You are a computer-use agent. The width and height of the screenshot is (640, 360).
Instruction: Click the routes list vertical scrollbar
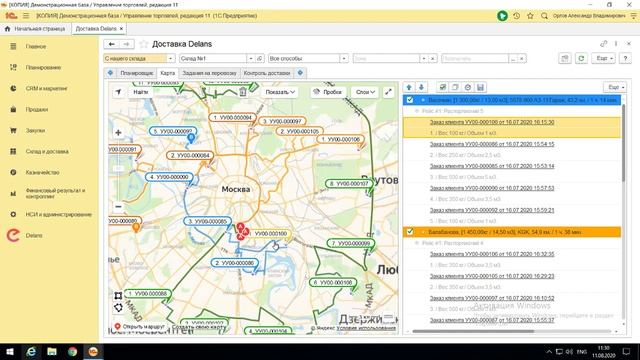[x=623, y=143]
